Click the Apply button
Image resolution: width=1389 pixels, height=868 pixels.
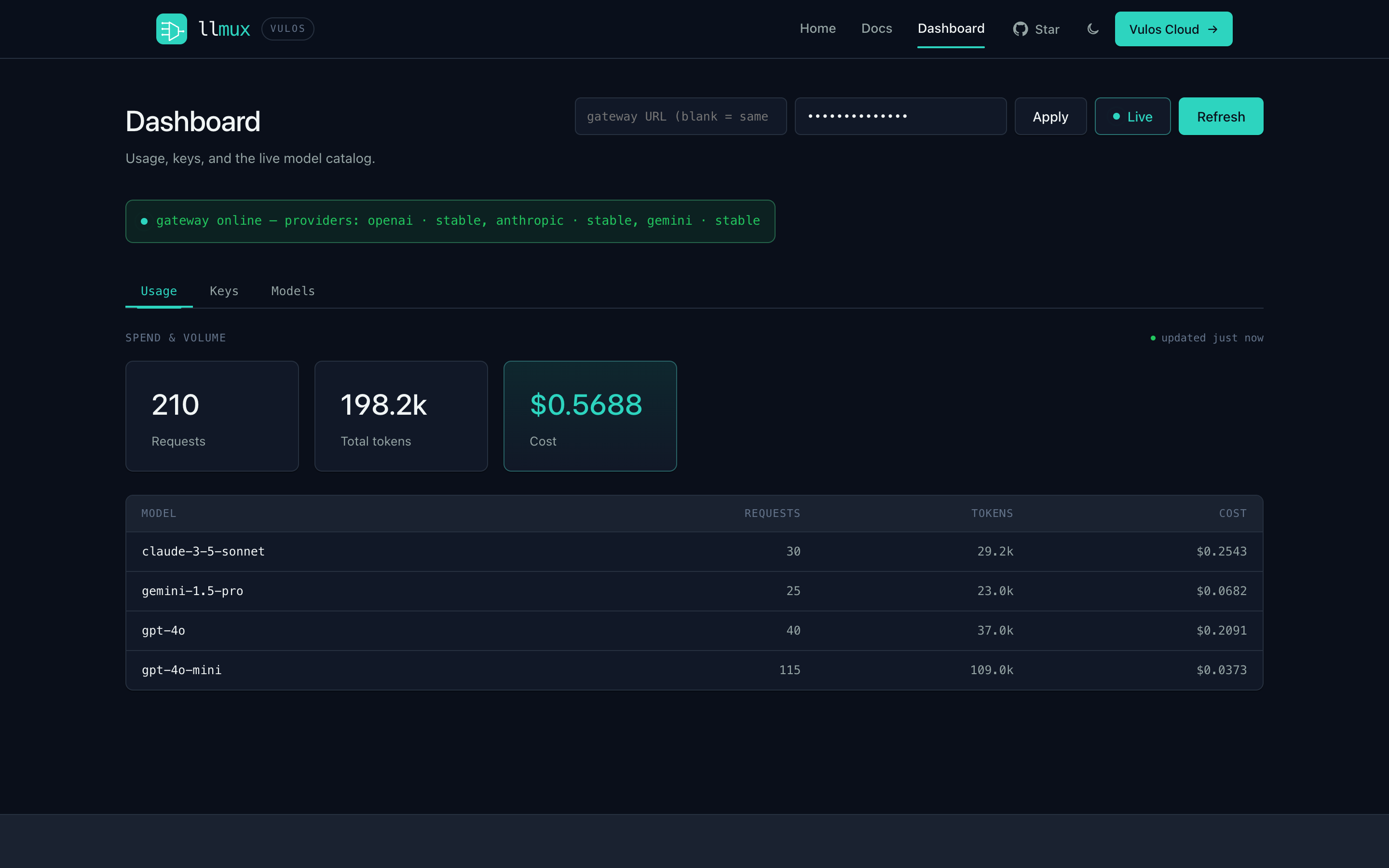pyautogui.click(x=1050, y=116)
